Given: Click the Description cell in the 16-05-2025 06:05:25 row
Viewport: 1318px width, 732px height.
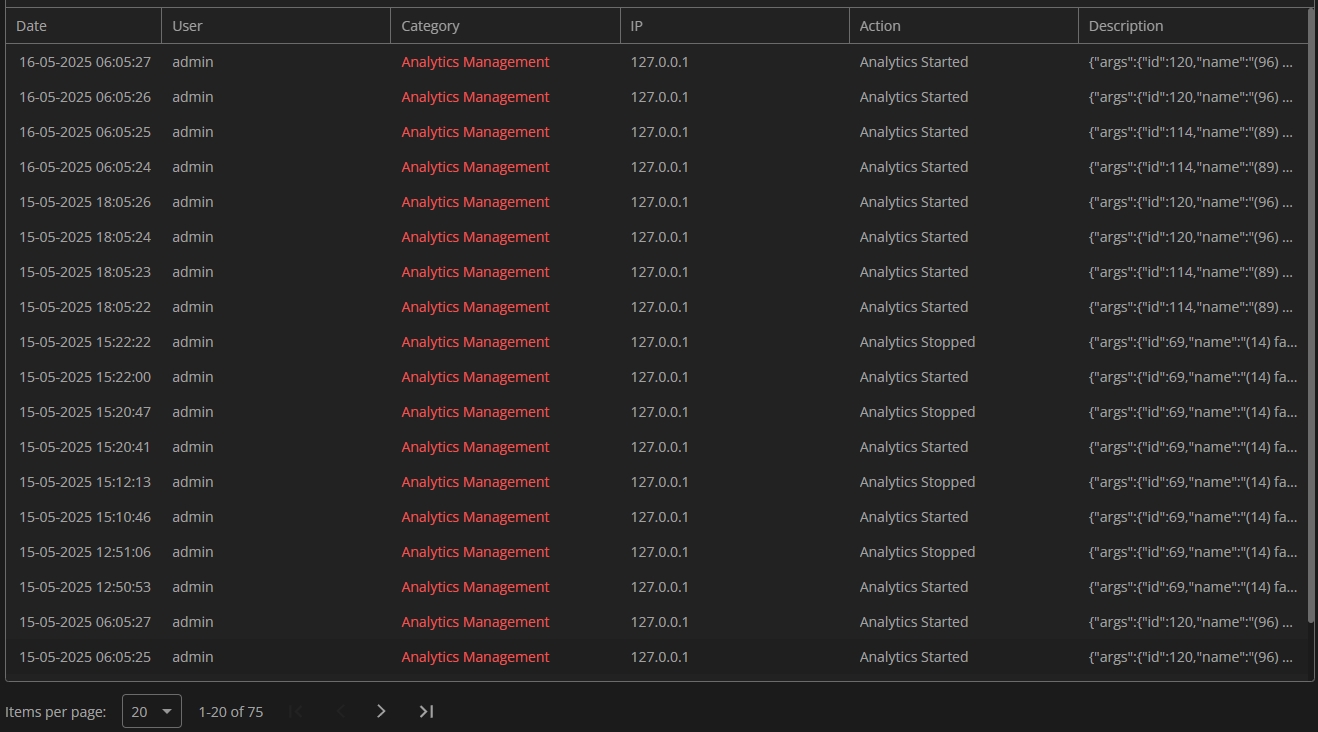Looking at the screenshot, I should (x=1191, y=132).
